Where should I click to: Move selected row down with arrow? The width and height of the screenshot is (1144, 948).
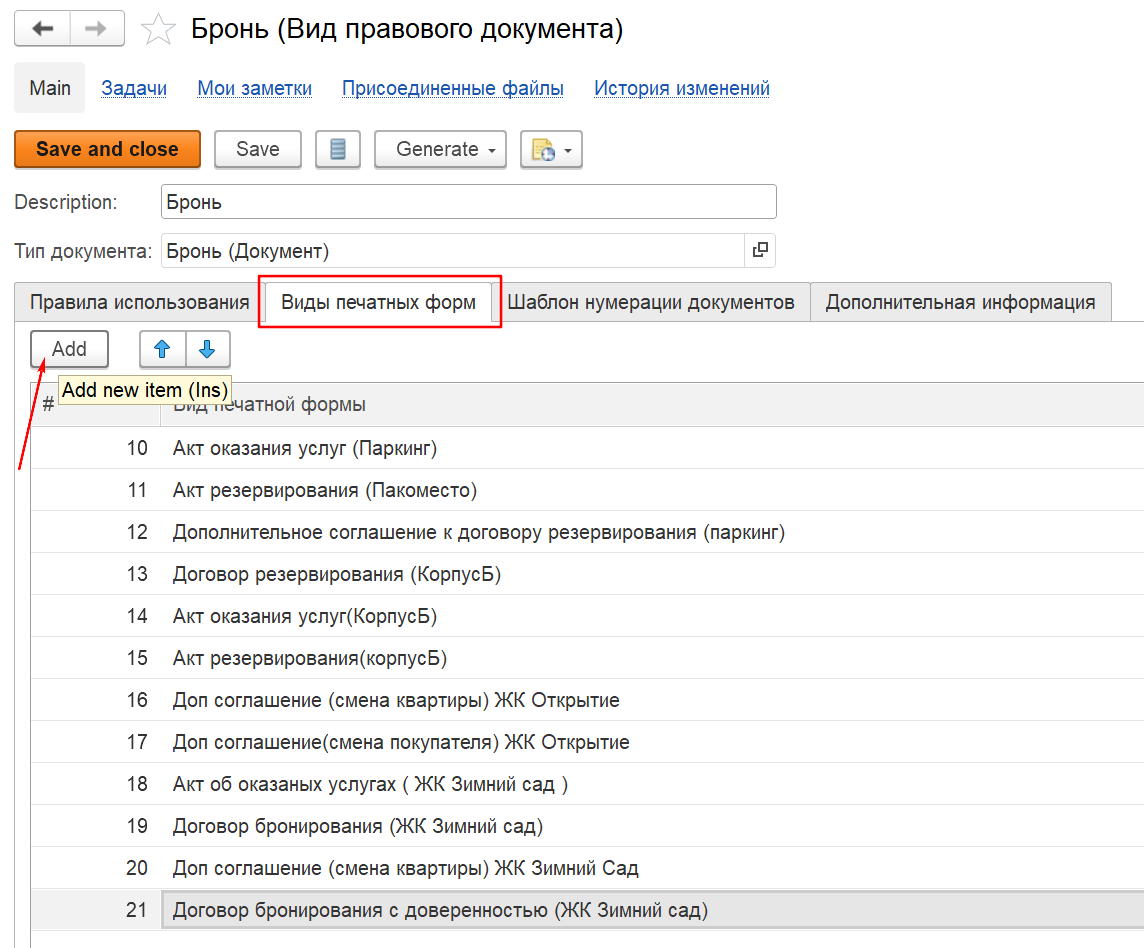click(207, 349)
